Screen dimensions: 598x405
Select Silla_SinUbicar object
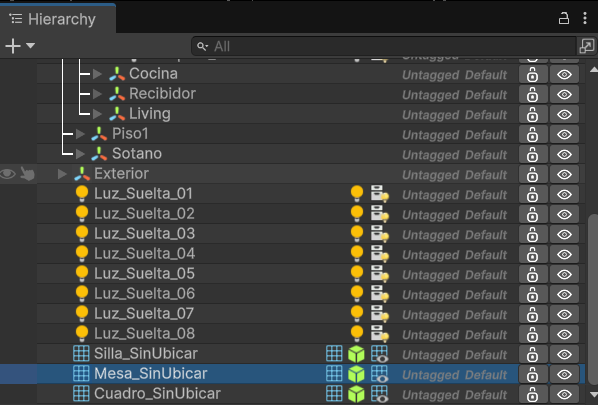146,354
